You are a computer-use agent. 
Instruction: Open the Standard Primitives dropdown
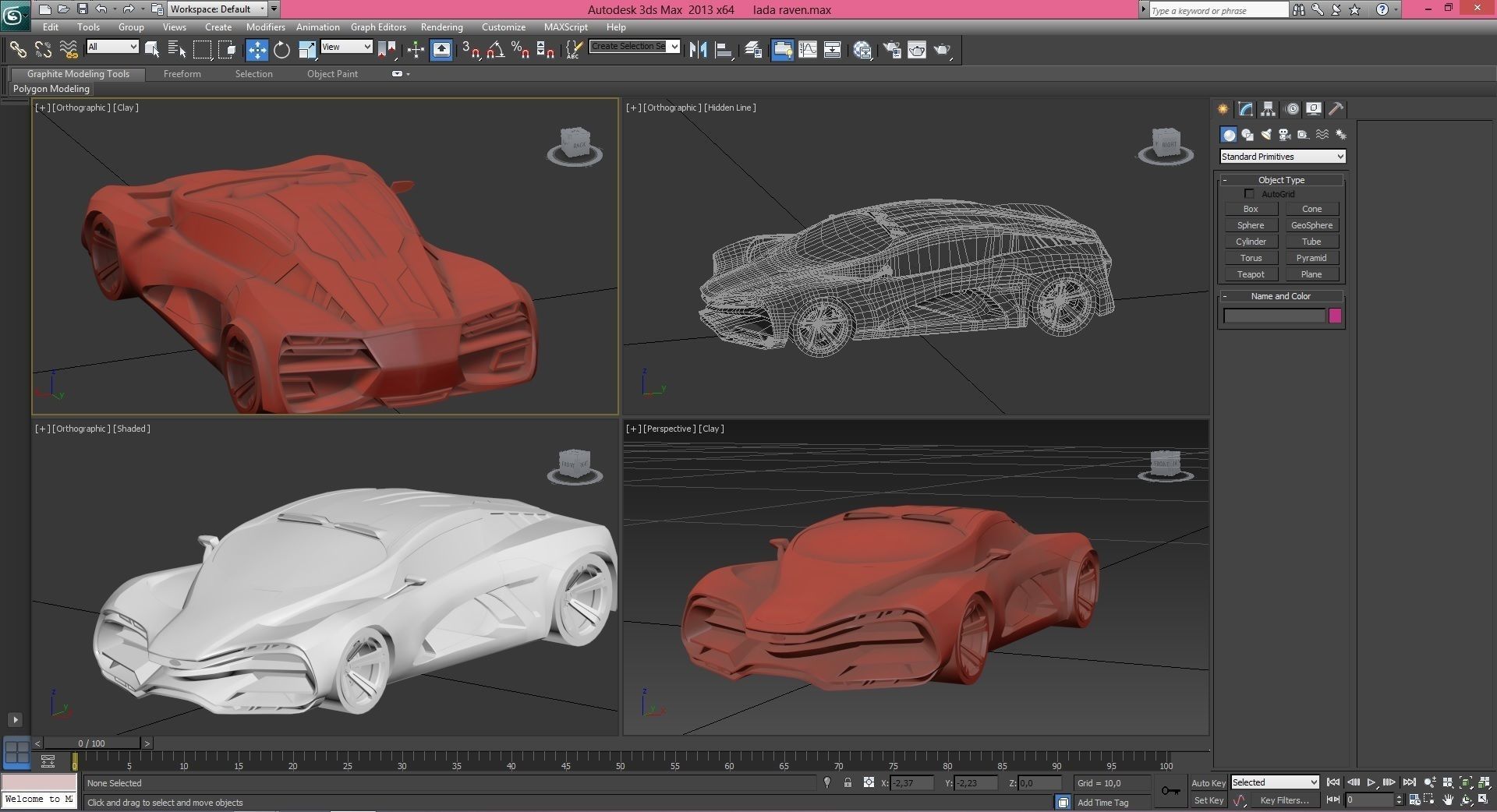[x=1282, y=157]
